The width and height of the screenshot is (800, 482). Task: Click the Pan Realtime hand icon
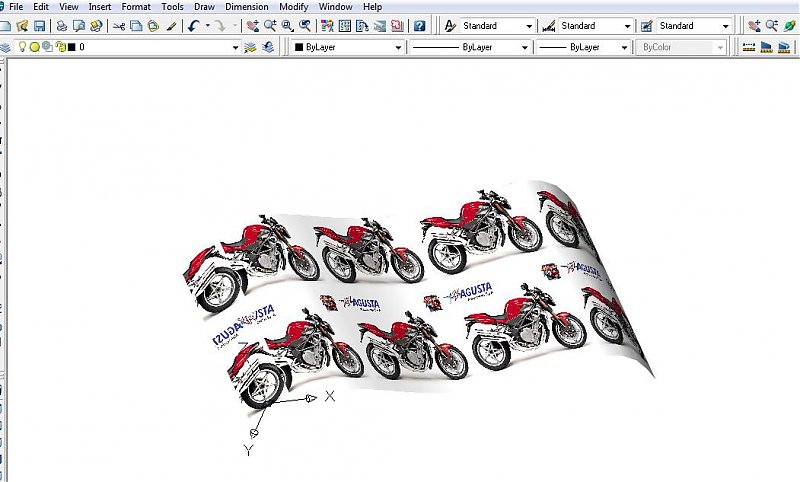(x=252, y=26)
